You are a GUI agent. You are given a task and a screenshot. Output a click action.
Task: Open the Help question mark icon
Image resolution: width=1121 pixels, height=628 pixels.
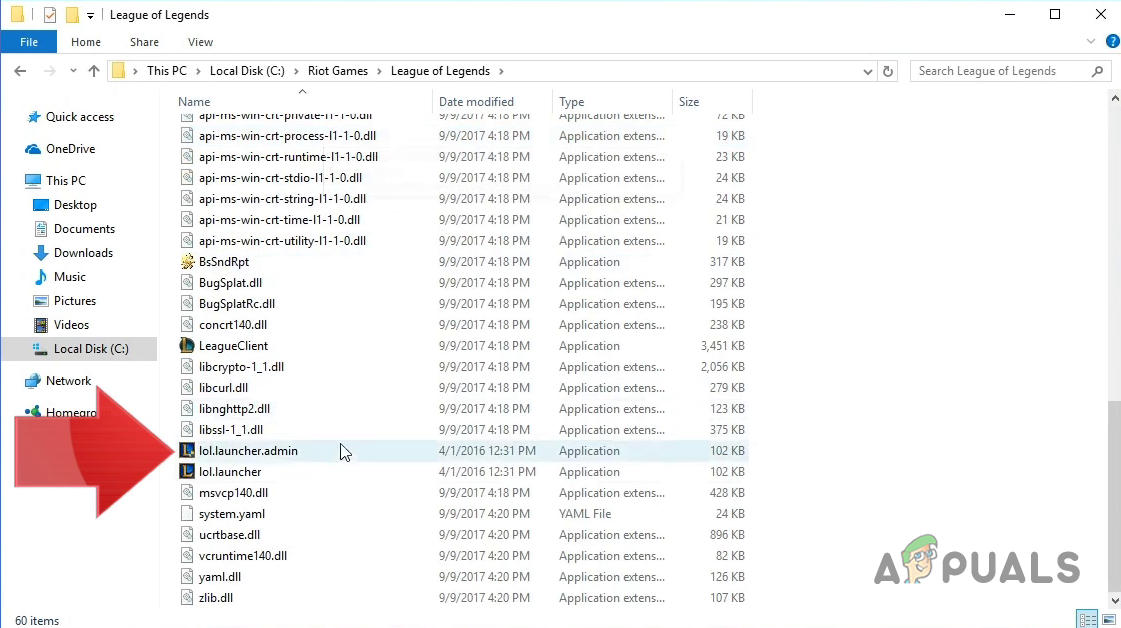[1113, 42]
